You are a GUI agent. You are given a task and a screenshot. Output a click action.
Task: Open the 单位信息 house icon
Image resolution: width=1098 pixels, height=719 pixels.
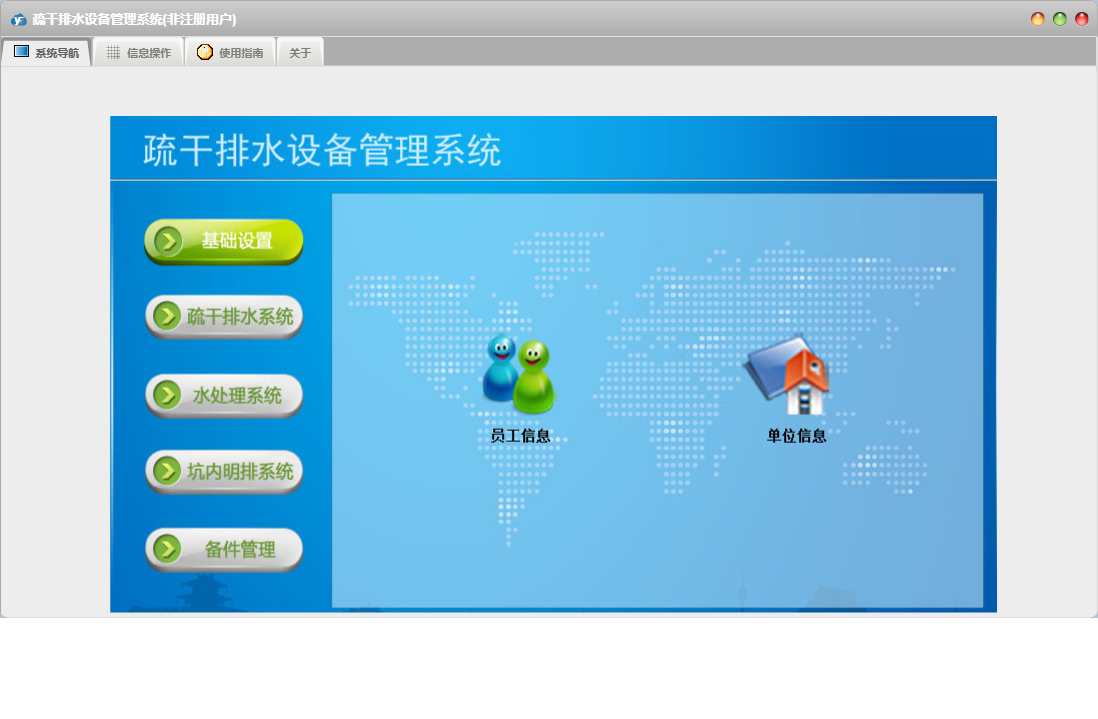787,376
